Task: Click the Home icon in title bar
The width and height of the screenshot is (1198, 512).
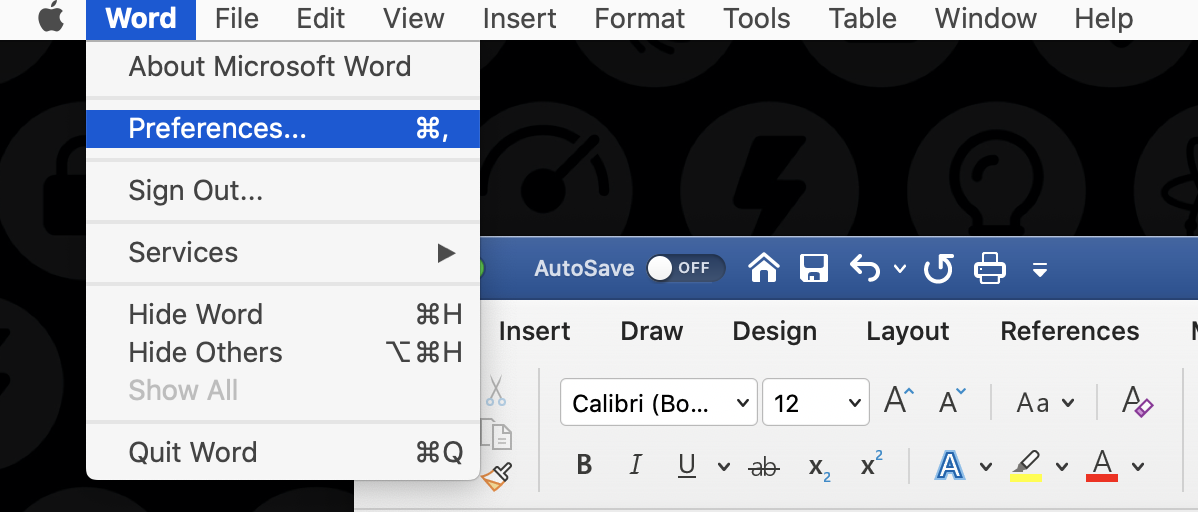Action: tap(764, 268)
